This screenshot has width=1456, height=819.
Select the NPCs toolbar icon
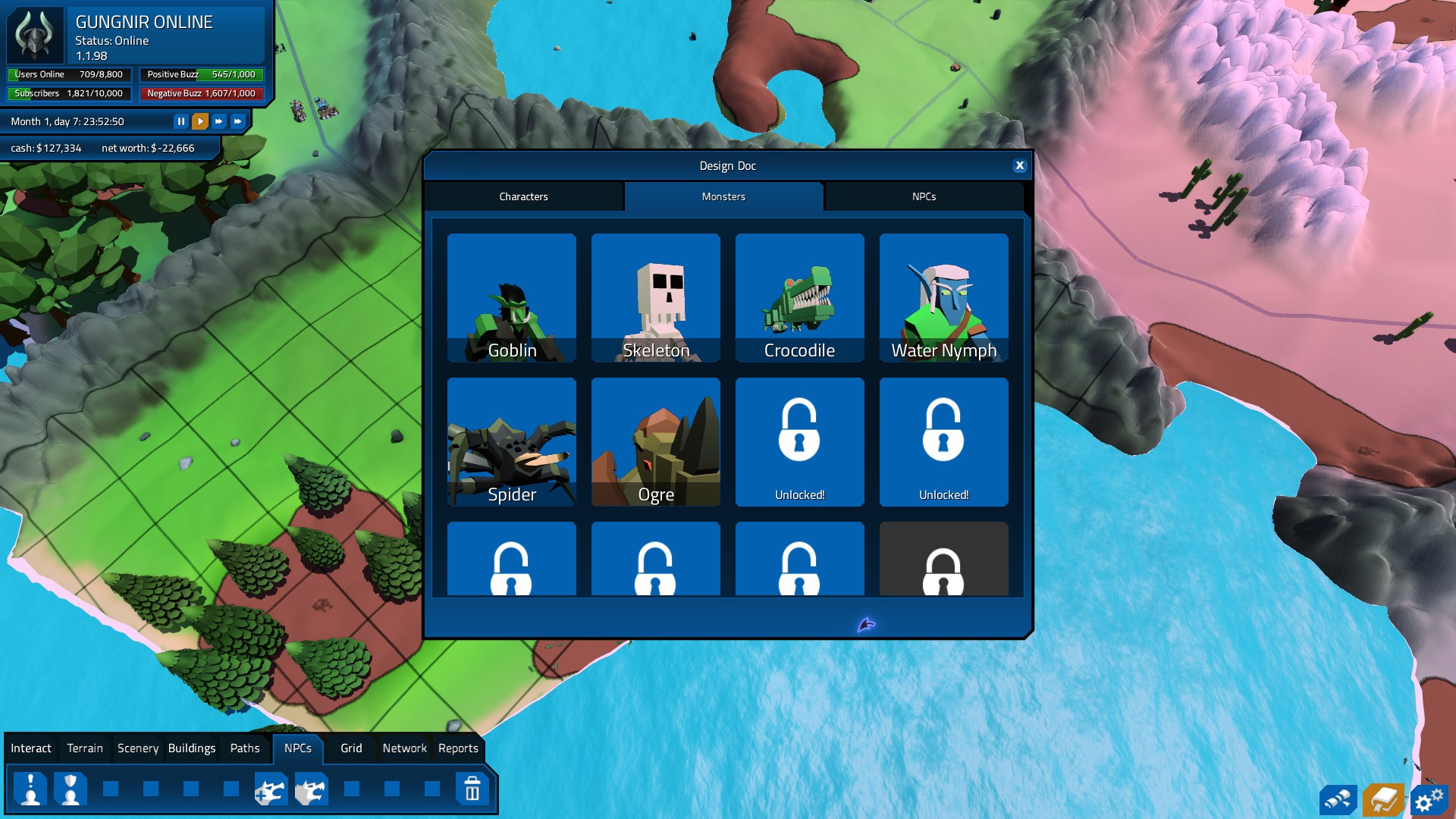tap(298, 748)
